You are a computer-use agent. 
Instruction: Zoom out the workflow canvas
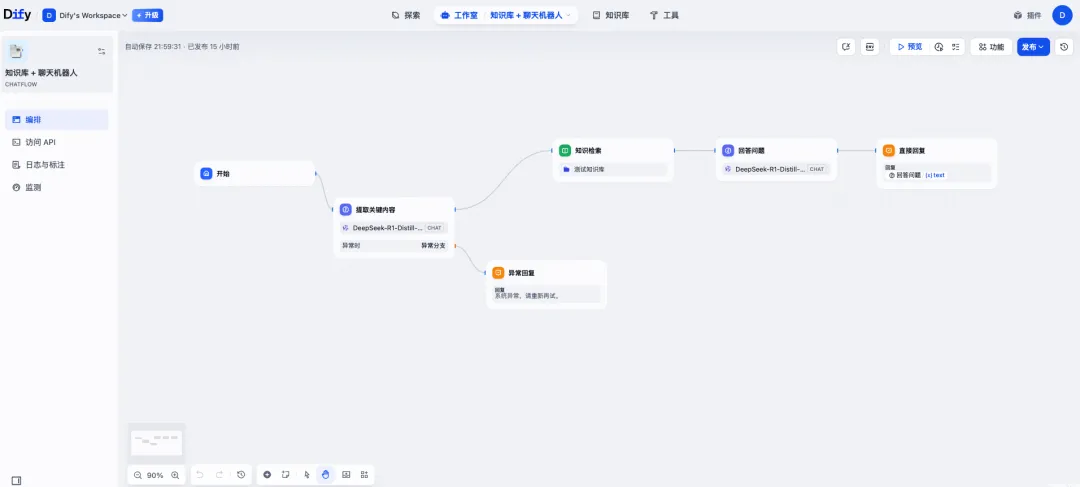coord(138,475)
